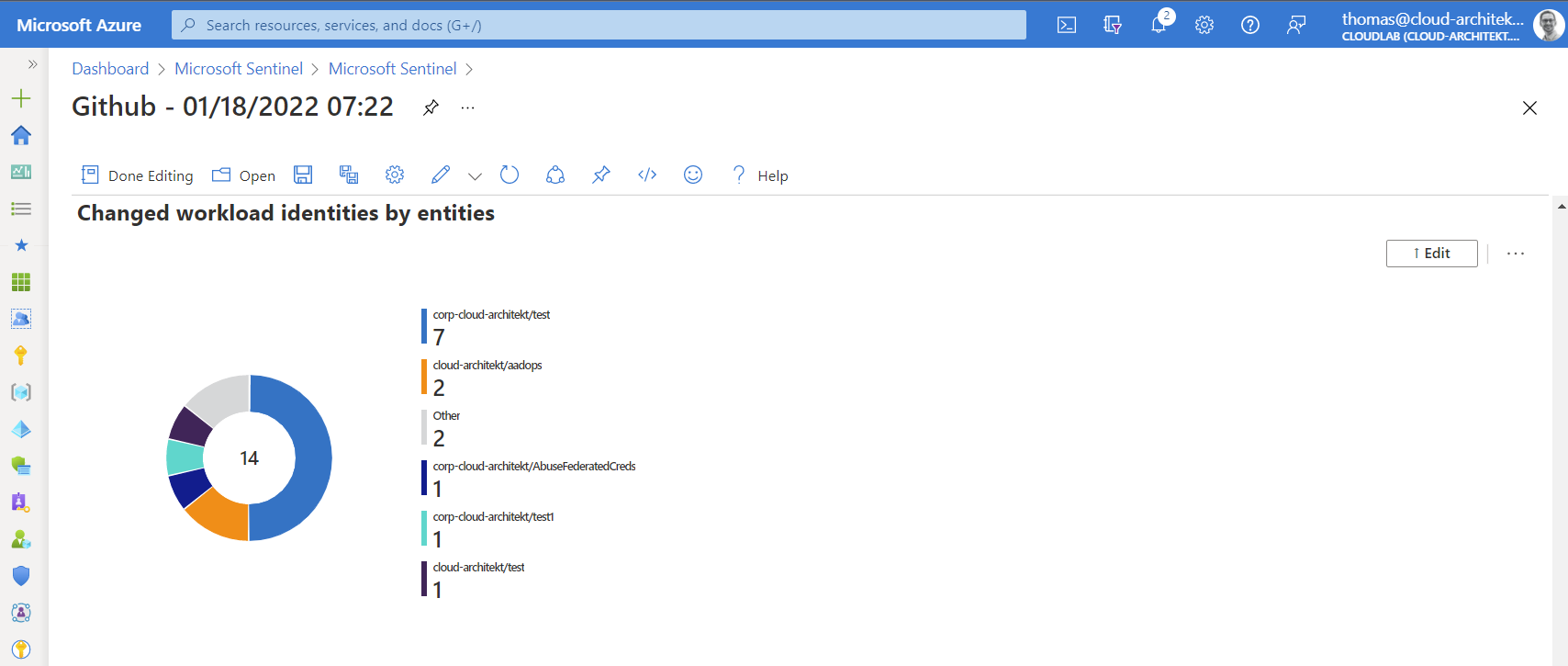Click Create a resource plus icon

(x=21, y=98)
